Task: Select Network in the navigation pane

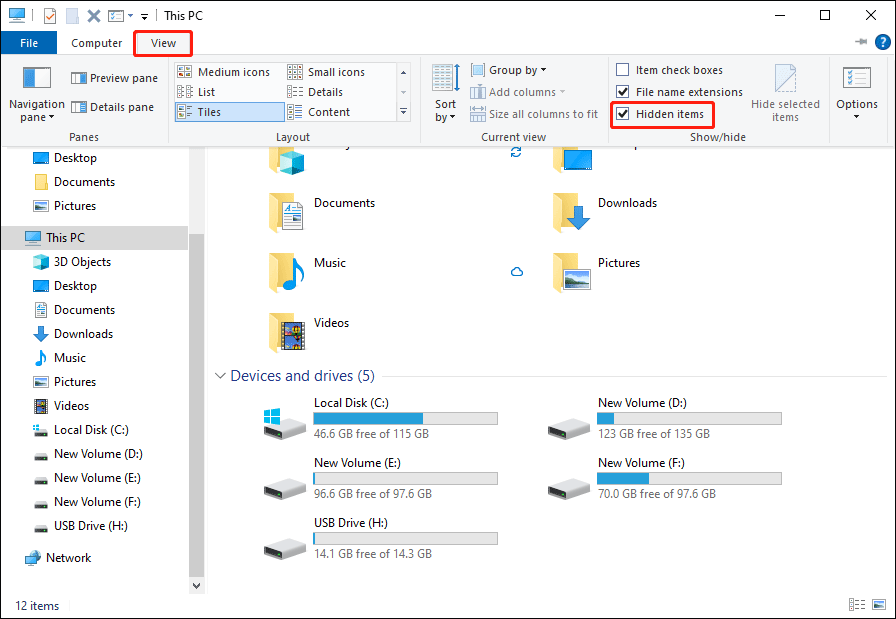Action: [68, 557]
